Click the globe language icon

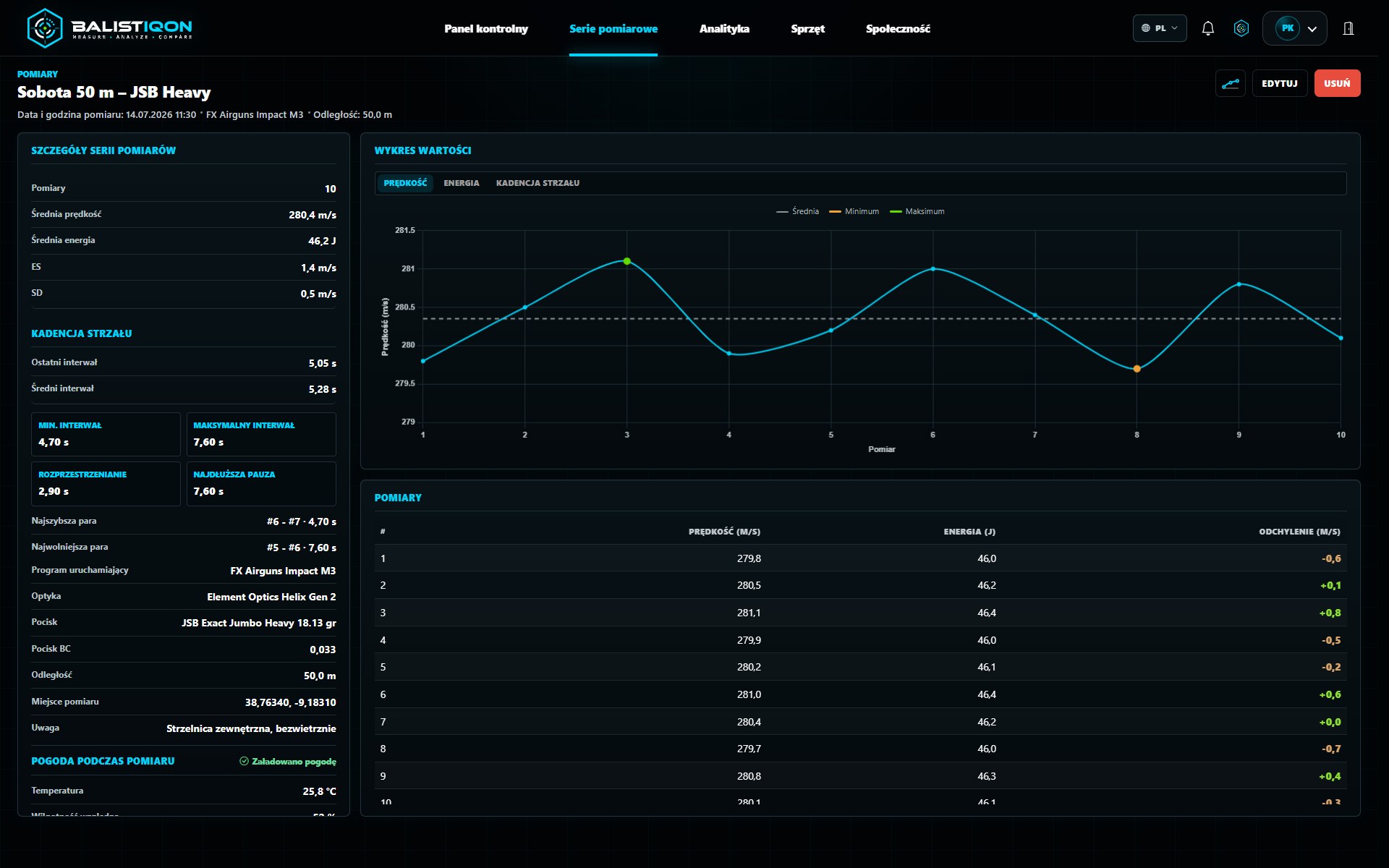[1145, 28]
